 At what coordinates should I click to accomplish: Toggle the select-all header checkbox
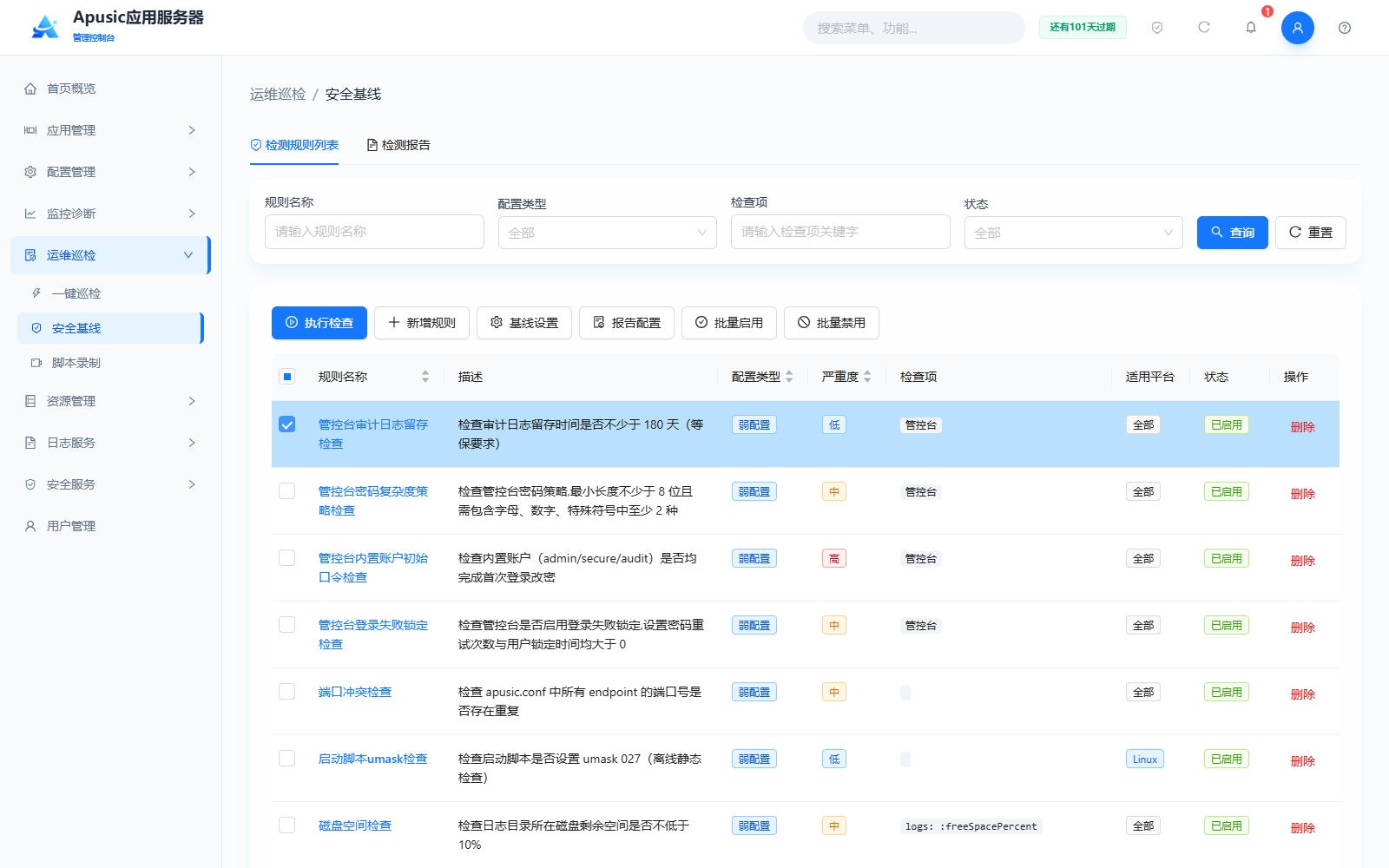[287, 377]
